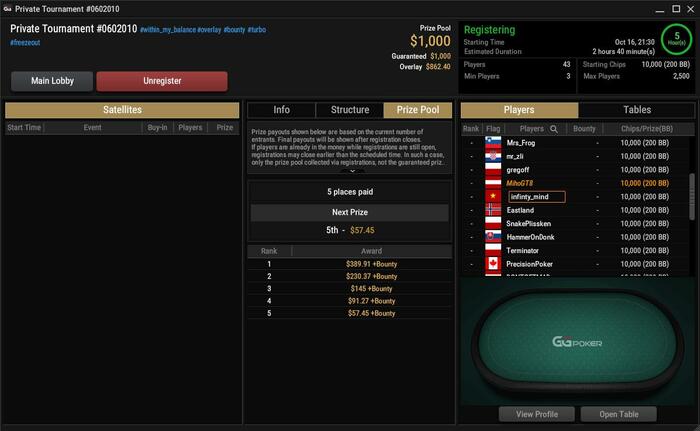Click the Canada flag beside PrecisionPoker
This screenshot has width=700, height=431.
pyautogui.click(x=493, y=264)
